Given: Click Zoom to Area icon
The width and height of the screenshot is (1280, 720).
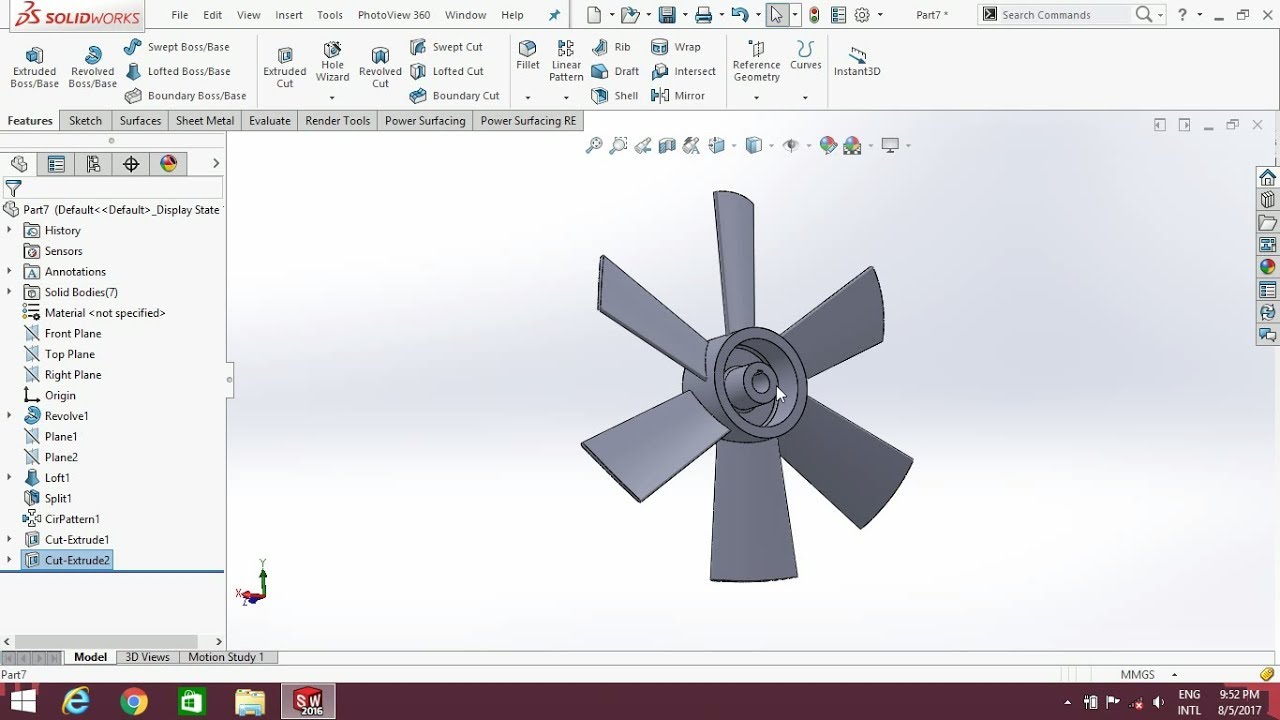Looking at the screenshot, I should pyautogui.click(x=618, y=146).
